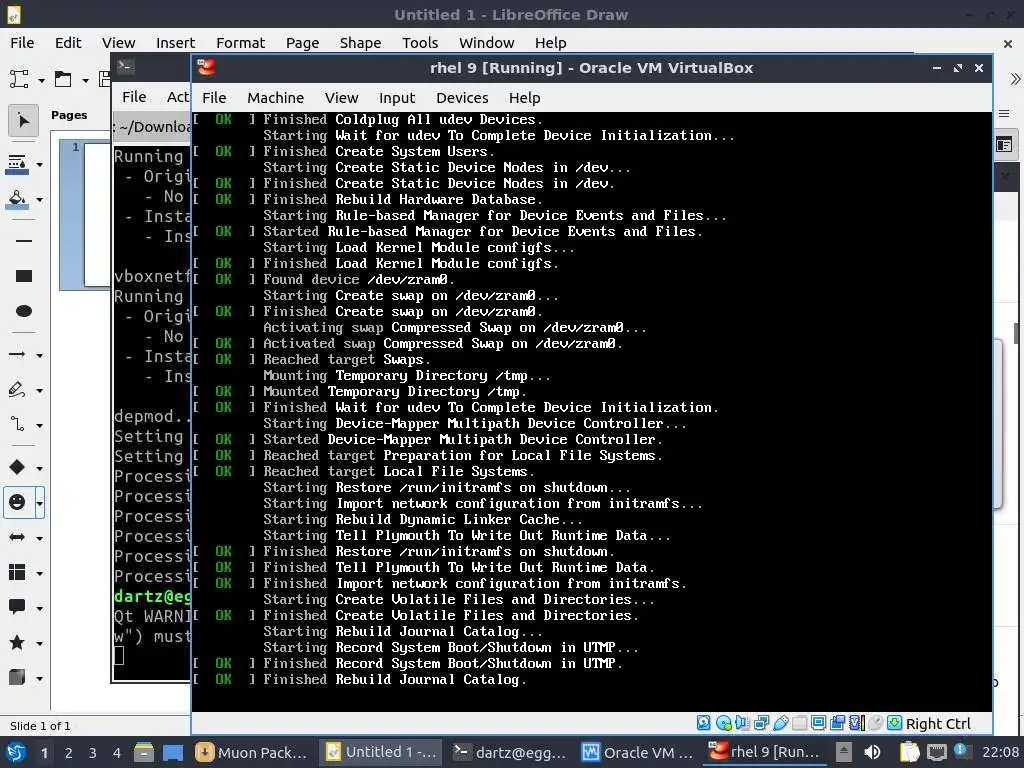The height and width of the screenshot is (768, 1024).
Task: Select the Rectangle drawing tool
Action: [x=24, y=276]
